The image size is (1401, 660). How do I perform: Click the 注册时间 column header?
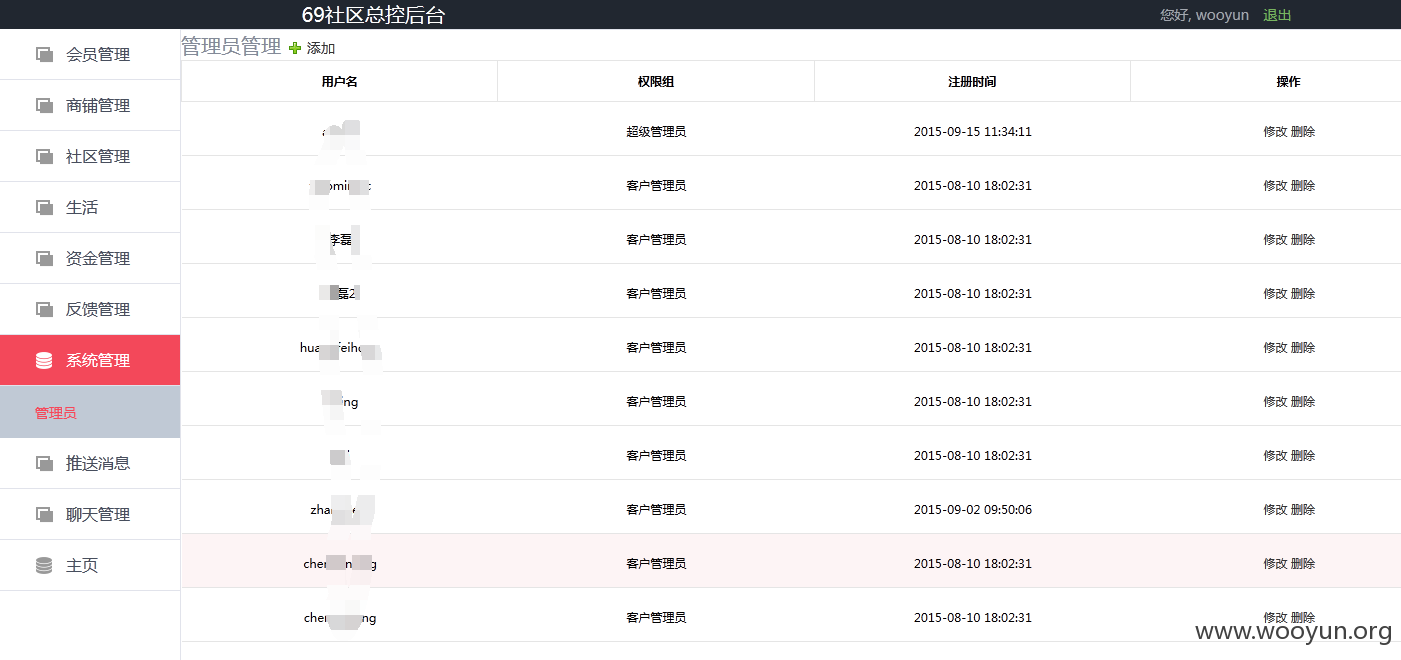coord(972,82)
